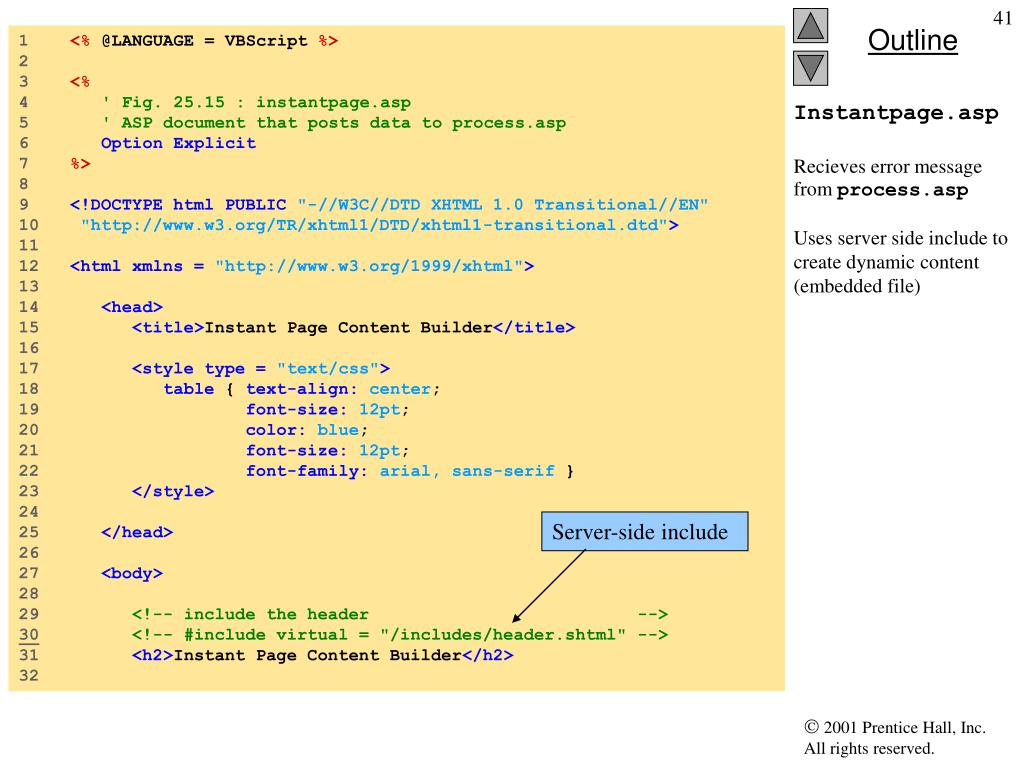Click '© 2001 Prentice Hall, Inc.' copyright text
The image size is (1024, 768).
895,728
